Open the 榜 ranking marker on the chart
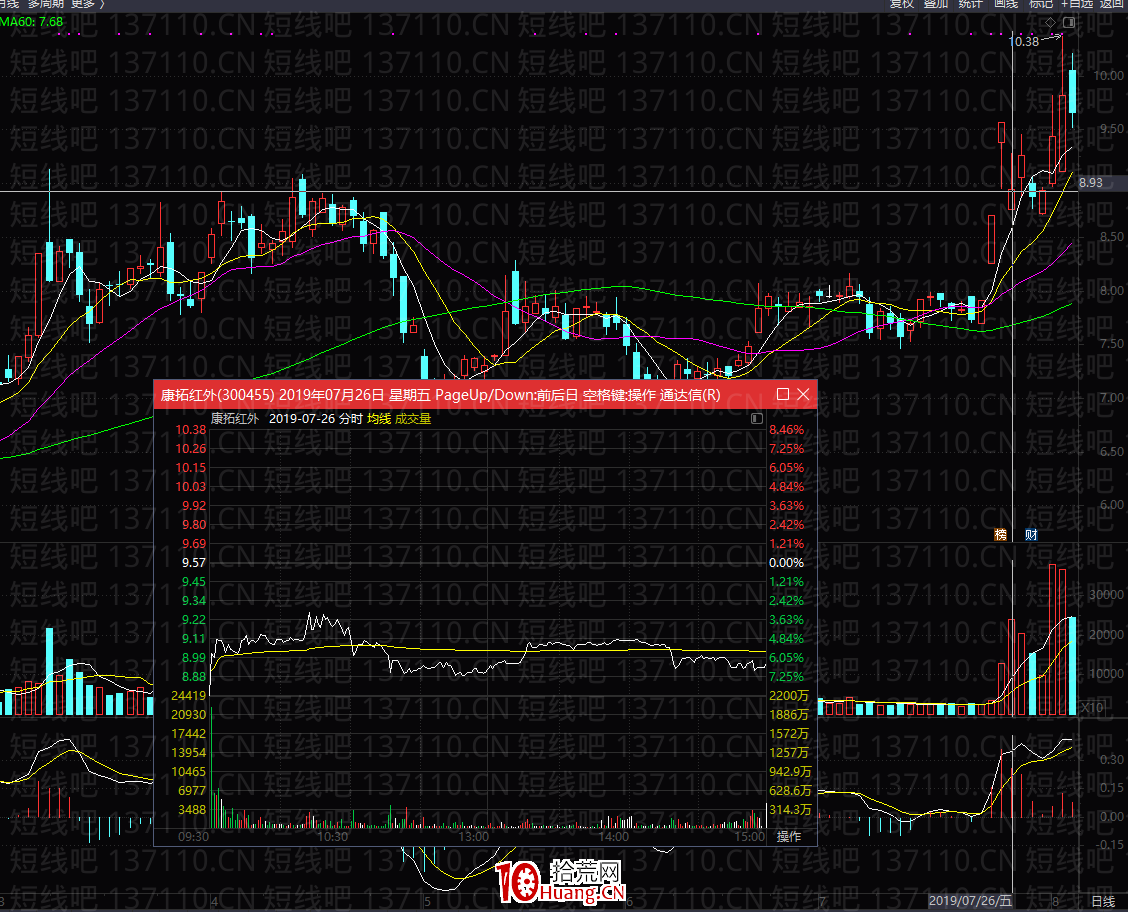The image size is (1128, 912). [x=1000, y=534]
